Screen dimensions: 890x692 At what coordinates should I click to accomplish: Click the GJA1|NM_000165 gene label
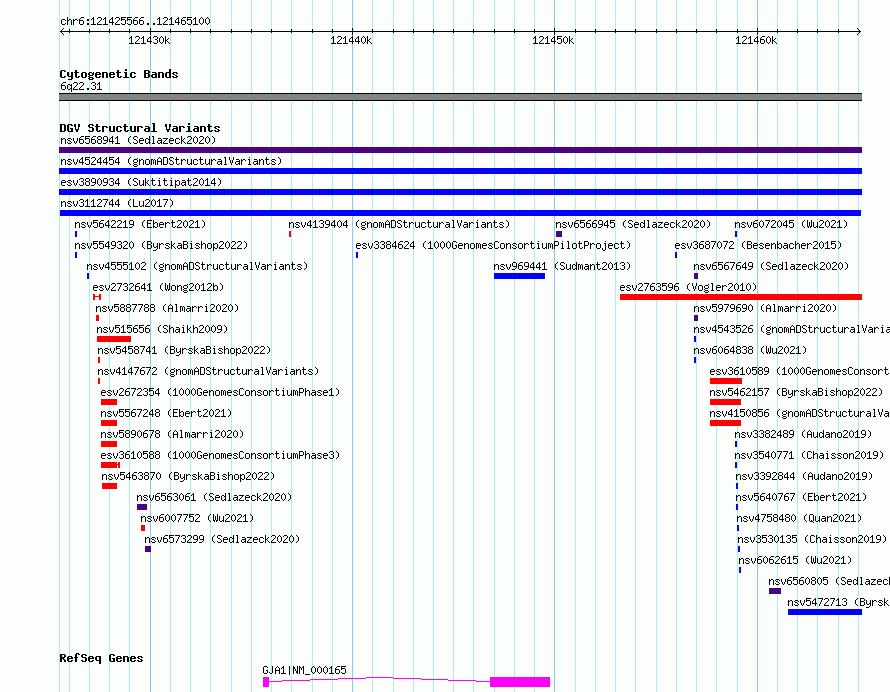point(304,670)
